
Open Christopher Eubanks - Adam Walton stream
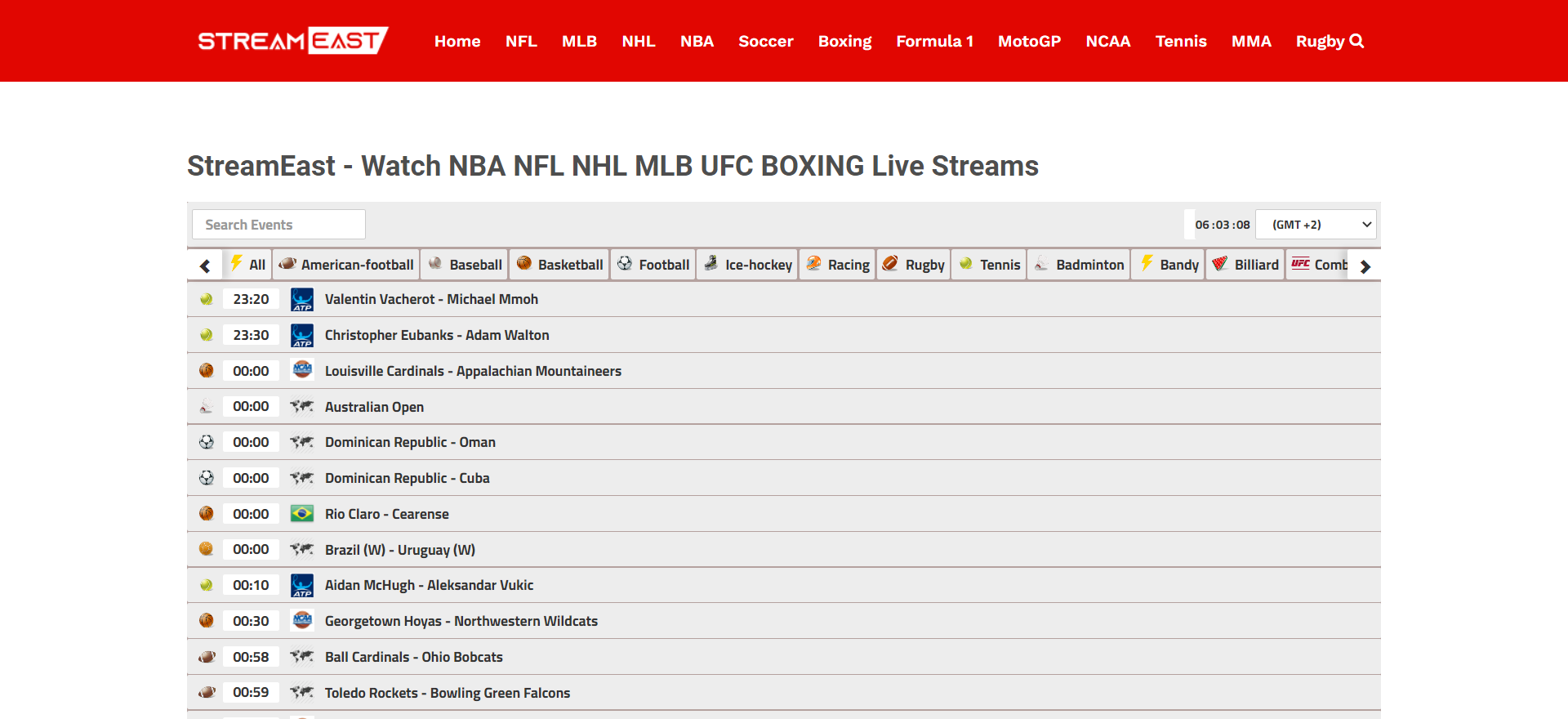click(437, 335)
